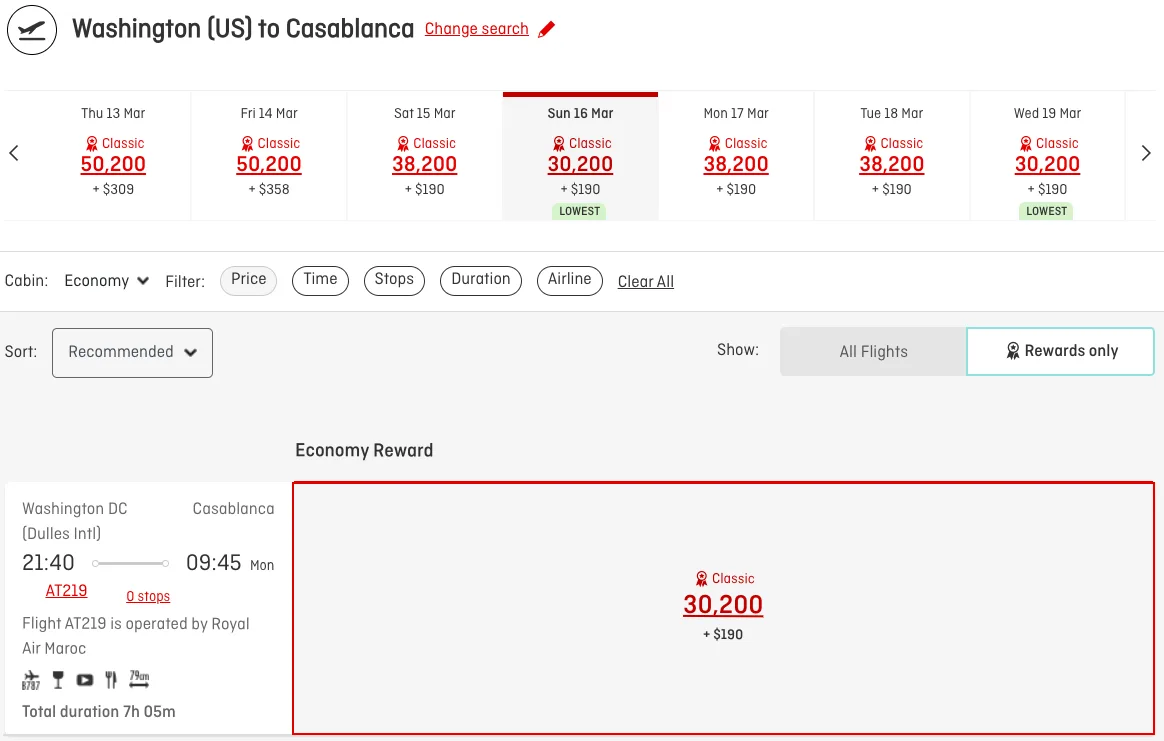Click the 30,200 points under Sun 16 Mar
This screenshot has width=1164, height=741.
[x=581, y=164]
